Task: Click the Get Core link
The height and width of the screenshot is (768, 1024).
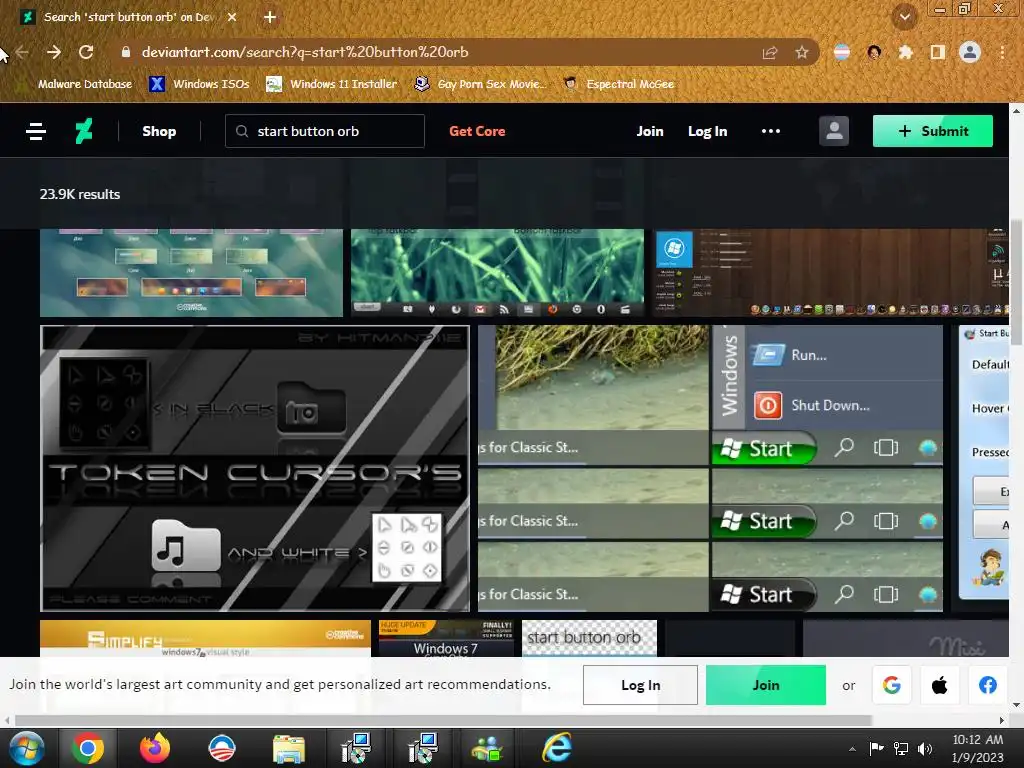Action: tap(477, 131)
